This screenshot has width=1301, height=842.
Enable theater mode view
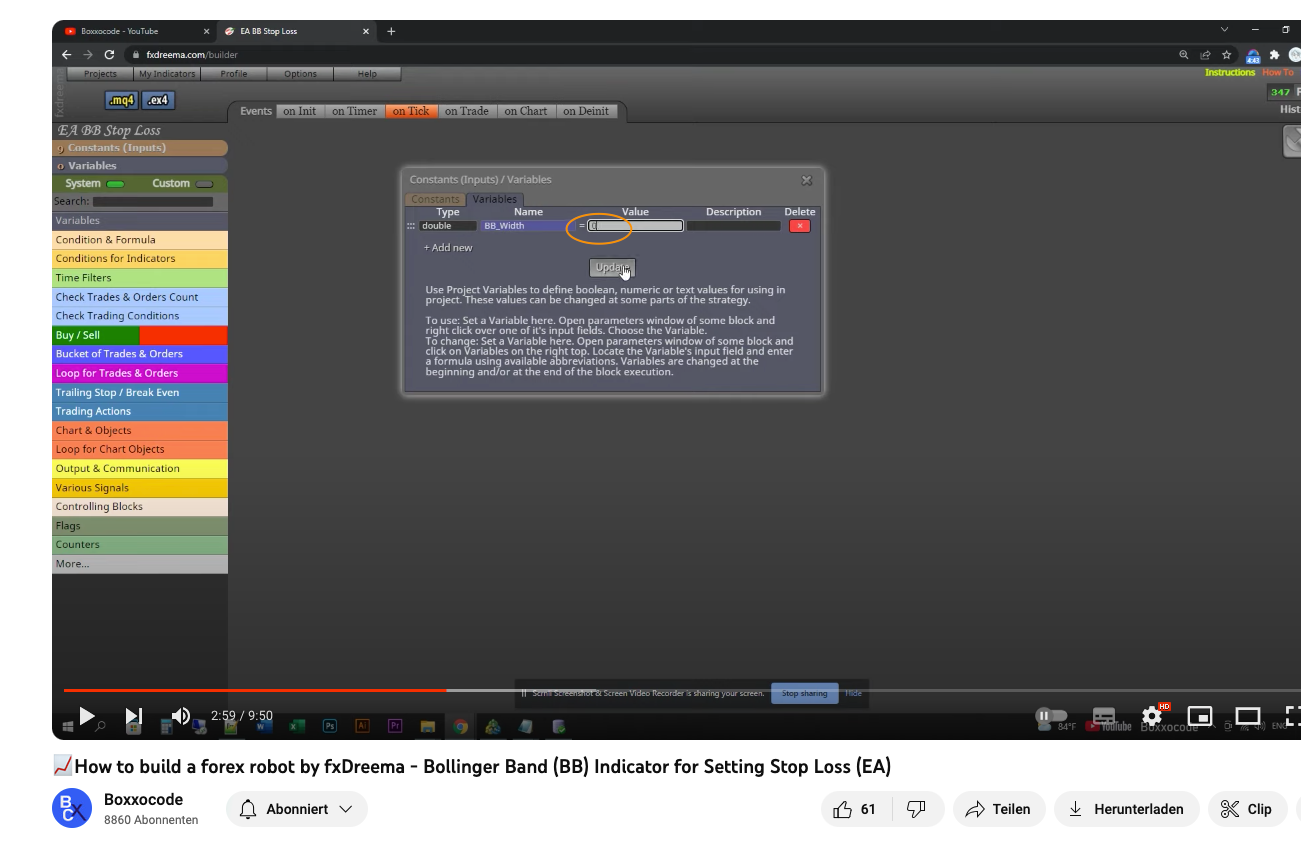coord(1248,716)
